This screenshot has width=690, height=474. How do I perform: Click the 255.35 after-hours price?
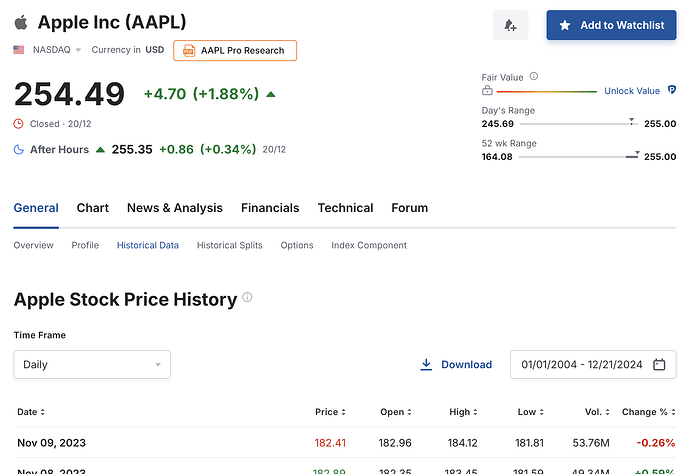(132, 150)
